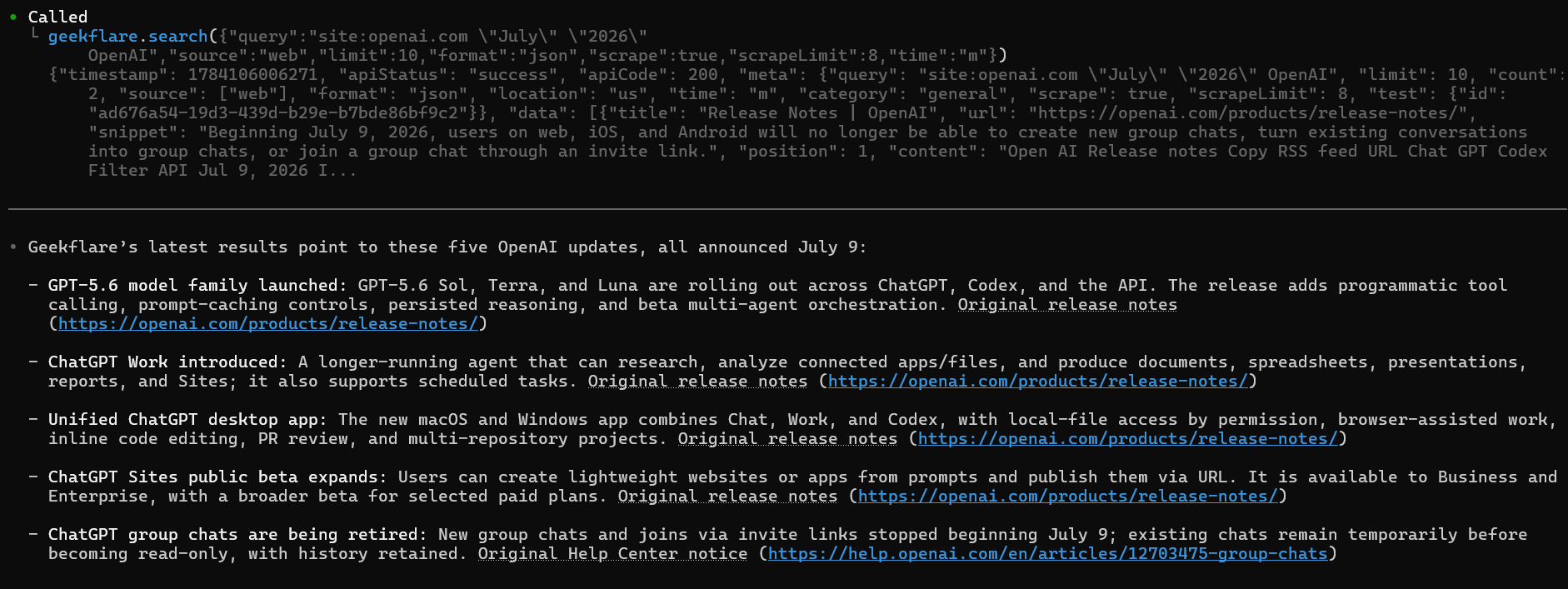Open release-notes URL in Unified desktop app item
Screen dimensions: 1568x589
(x=1128, y=439)
